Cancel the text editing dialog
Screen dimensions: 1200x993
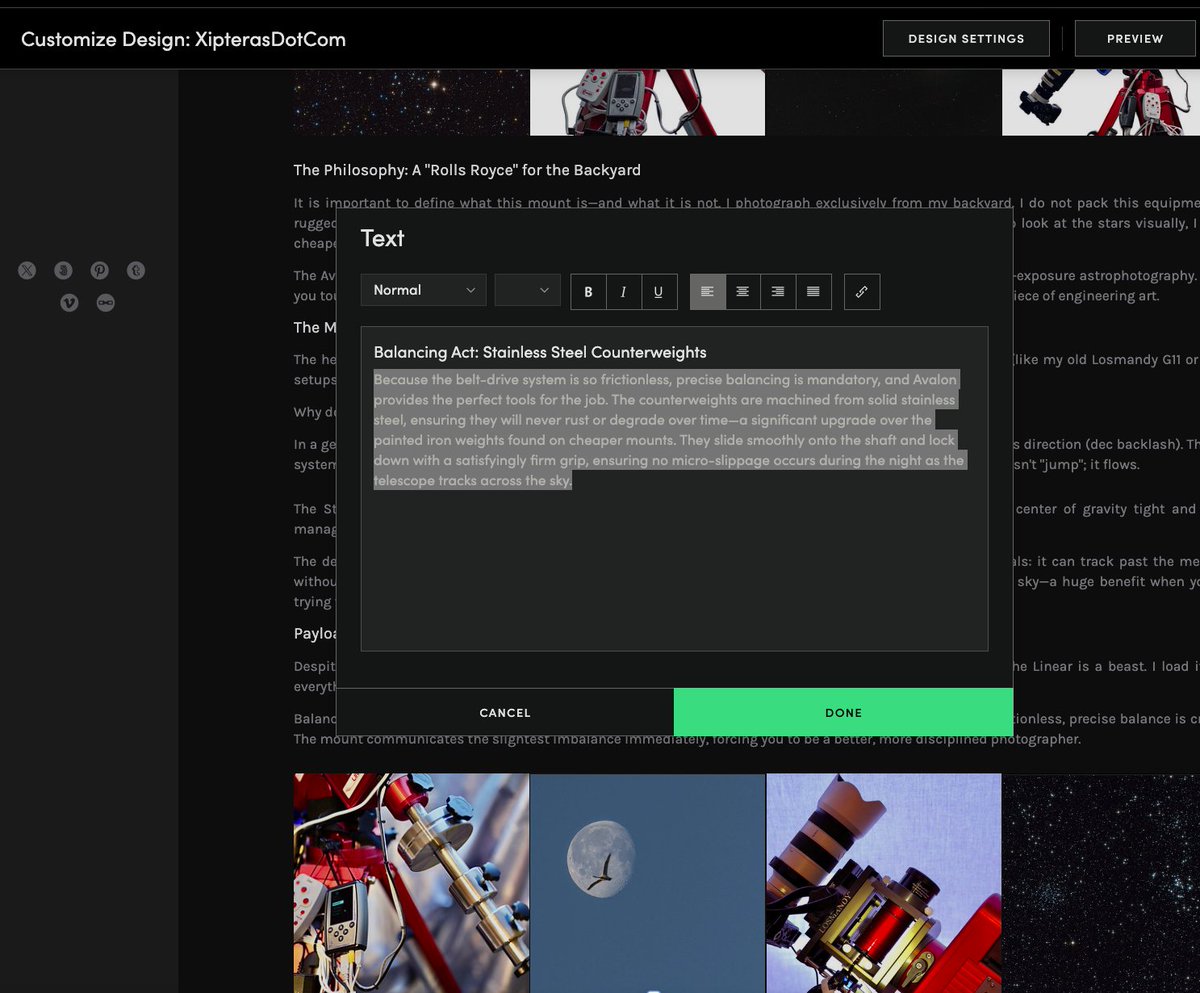tap(505, 712)
